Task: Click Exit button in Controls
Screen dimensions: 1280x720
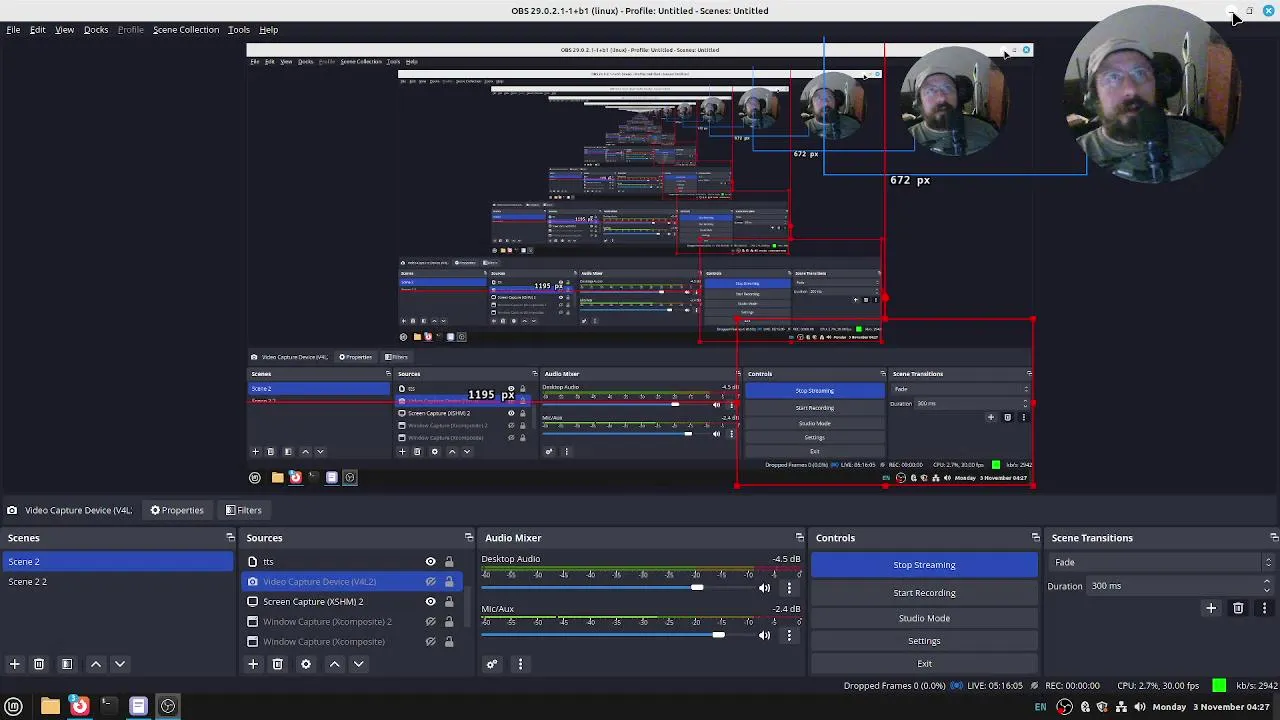Action: pos(924,664)
